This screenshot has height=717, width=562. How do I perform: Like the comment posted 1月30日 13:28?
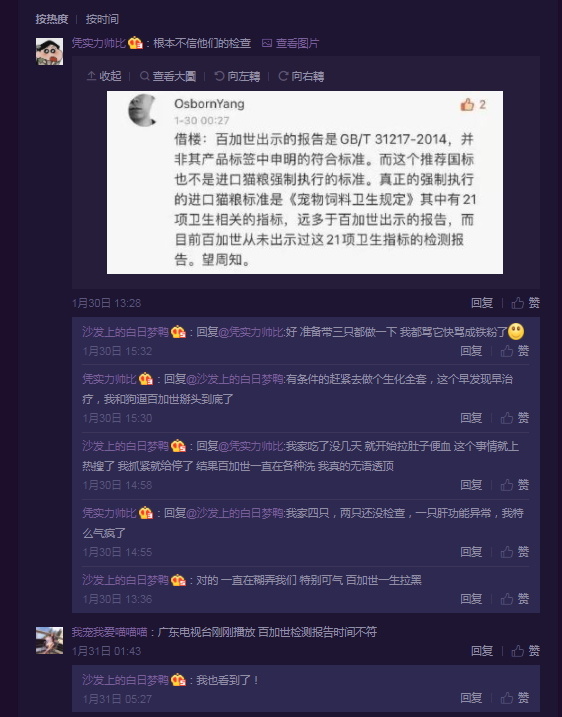click(x=525, y=303)
